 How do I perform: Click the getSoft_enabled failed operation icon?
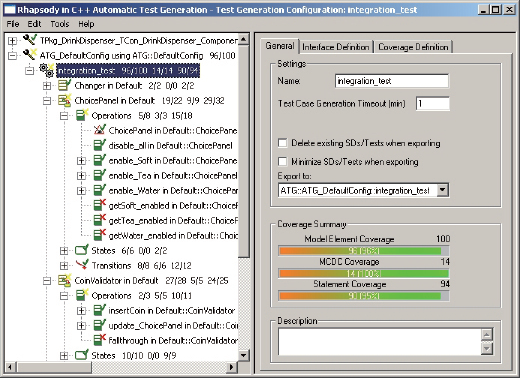click(99, 205)
